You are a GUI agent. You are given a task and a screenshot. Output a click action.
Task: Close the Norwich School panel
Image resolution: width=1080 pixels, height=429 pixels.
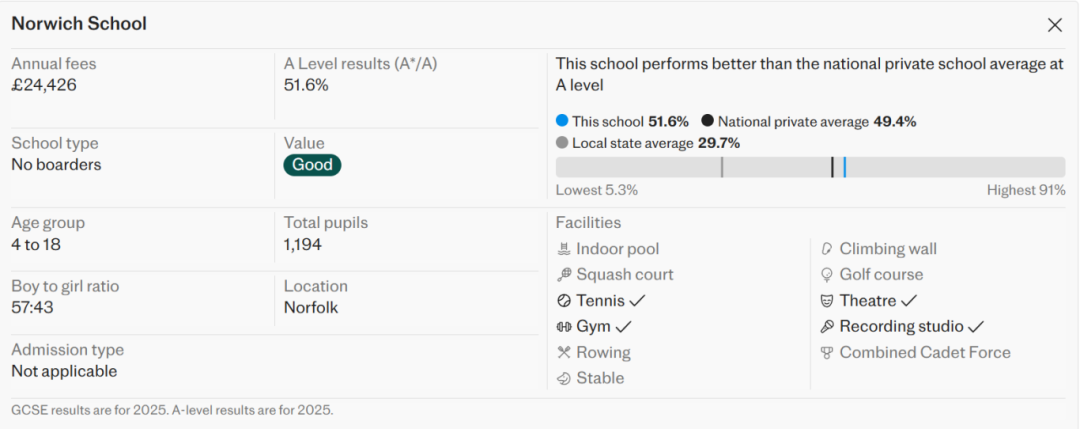(x=1054, y=25)
